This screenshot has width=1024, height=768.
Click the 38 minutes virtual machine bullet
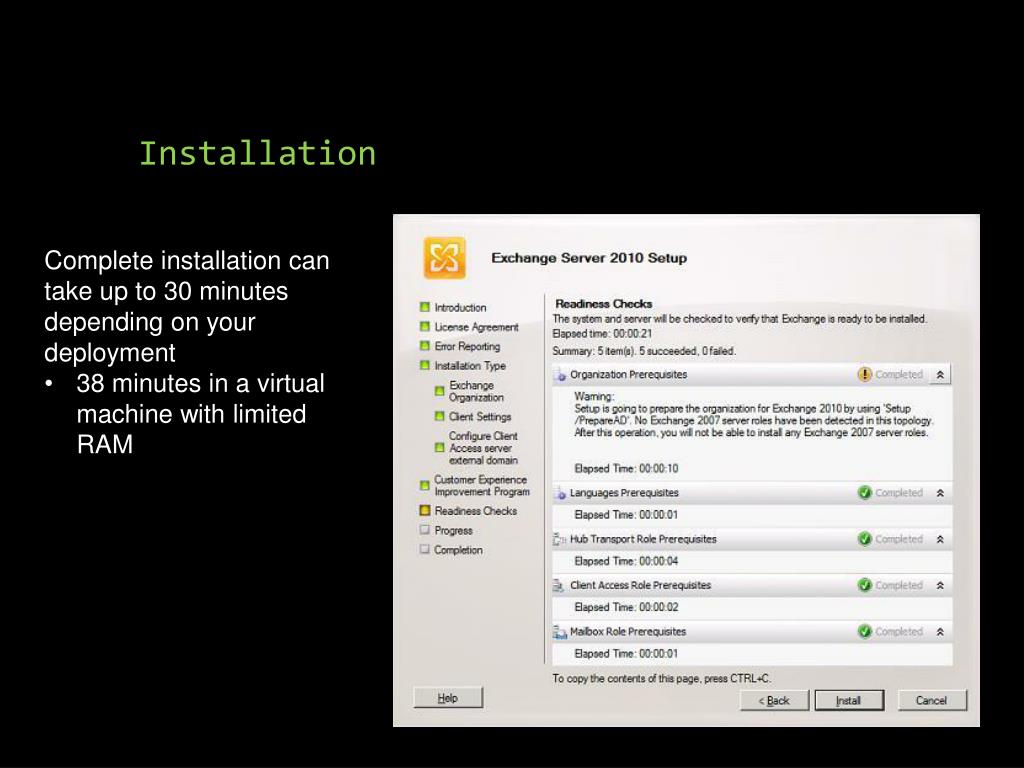200,413
